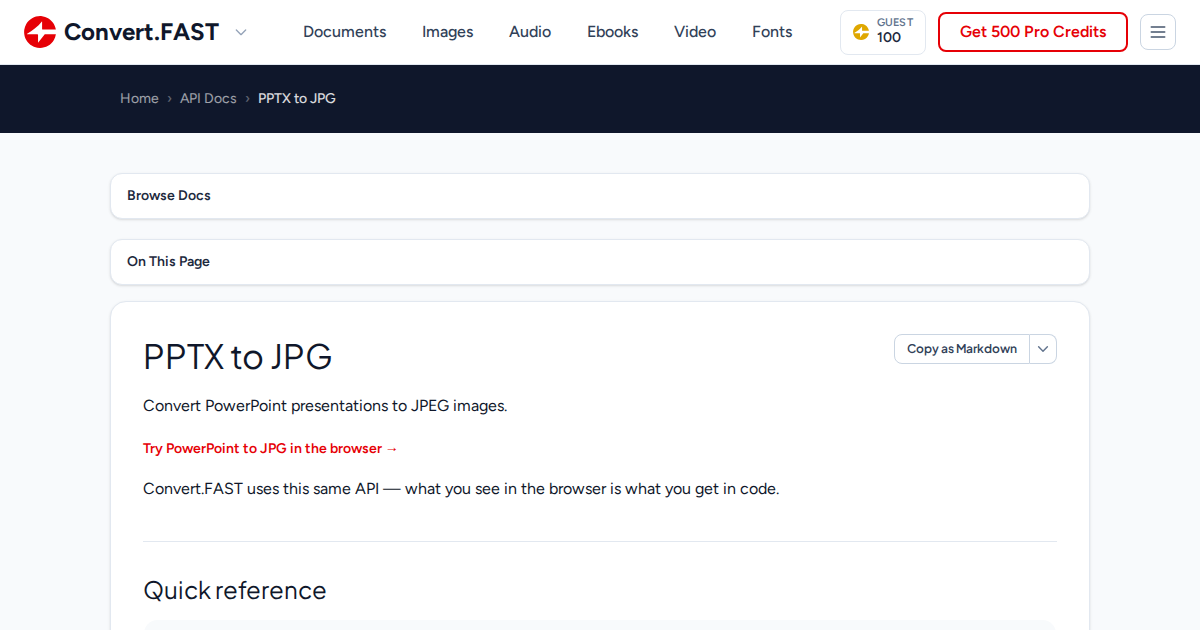Open the Fonts menu
This screenshot has height=630, width=1200.
point(772,32)
